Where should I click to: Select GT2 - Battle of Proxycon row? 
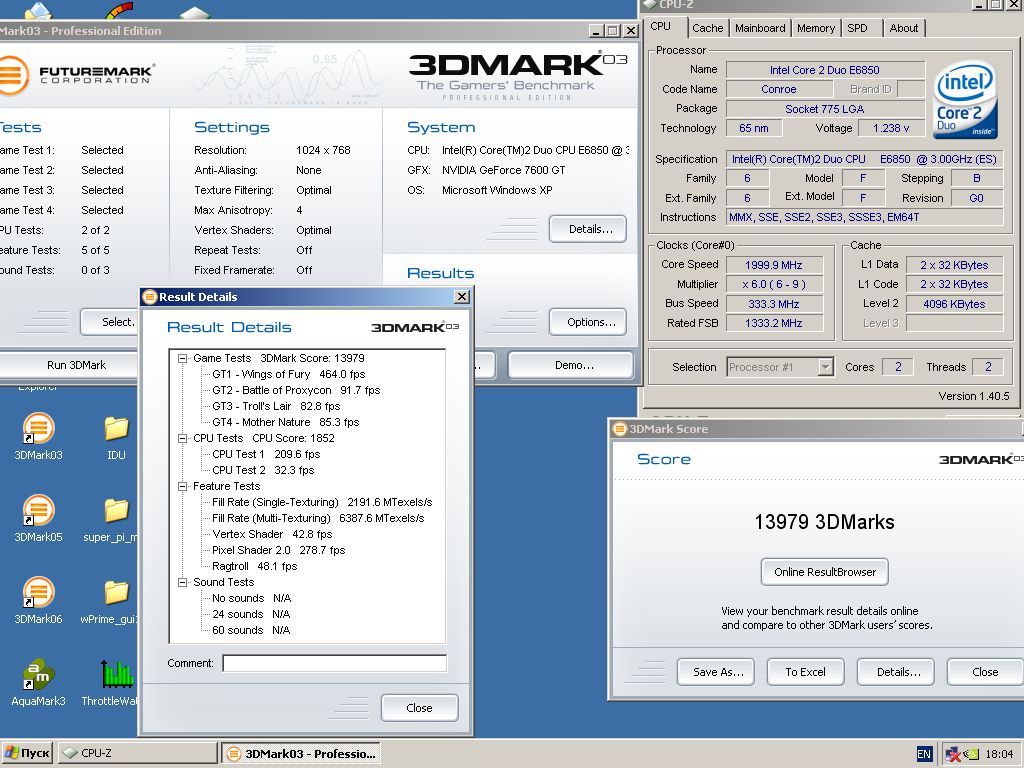coord(296,391)
